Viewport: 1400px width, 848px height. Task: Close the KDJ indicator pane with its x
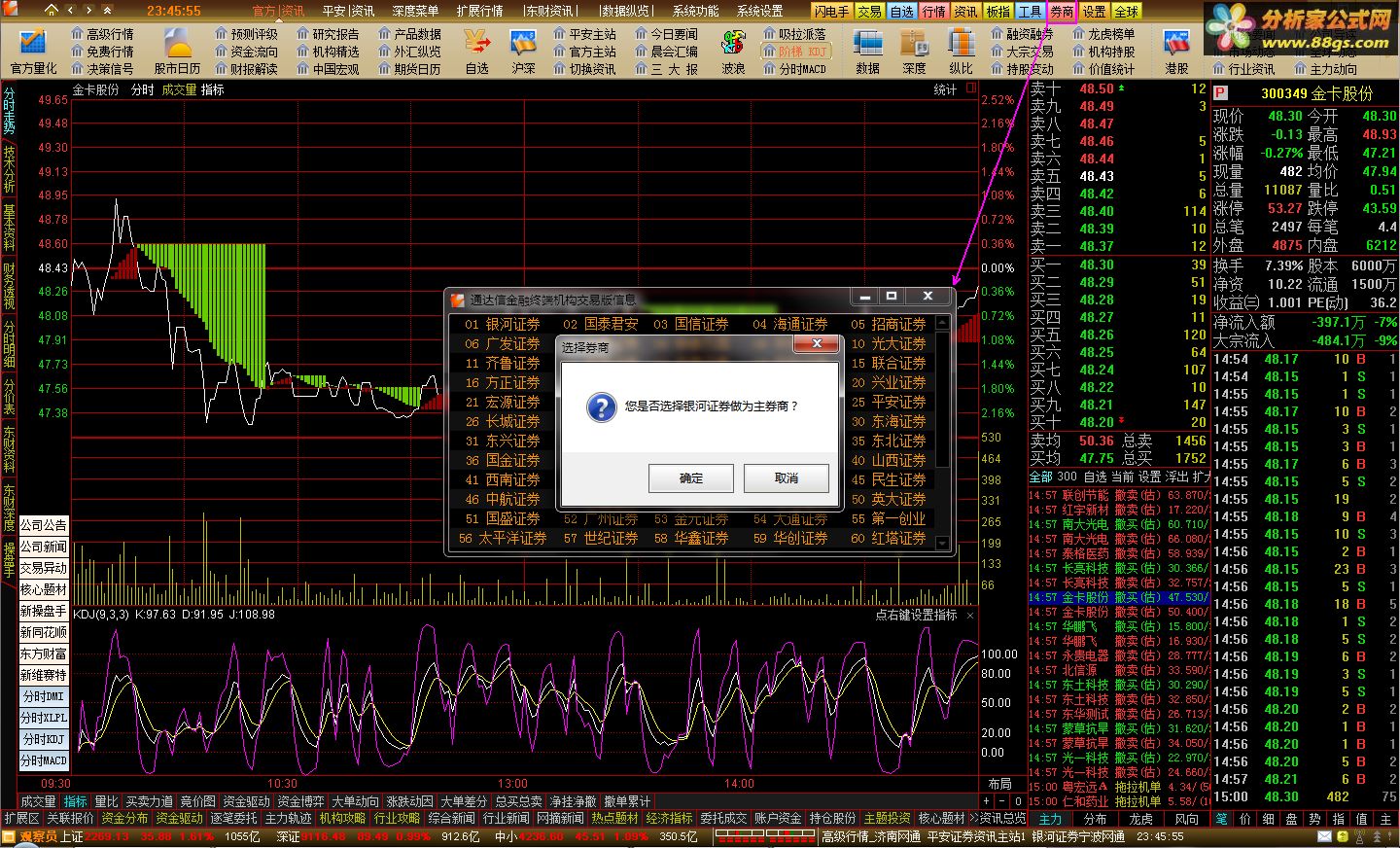[x=970, y=616]
